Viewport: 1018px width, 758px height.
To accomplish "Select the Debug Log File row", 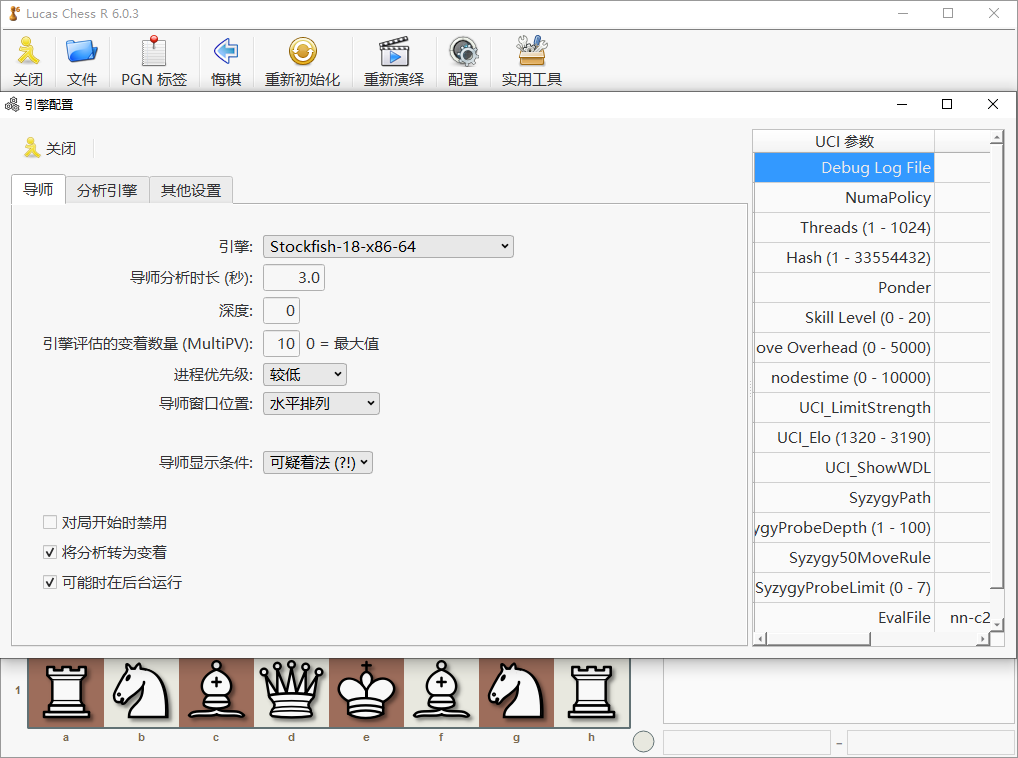I will coord(872,167).
